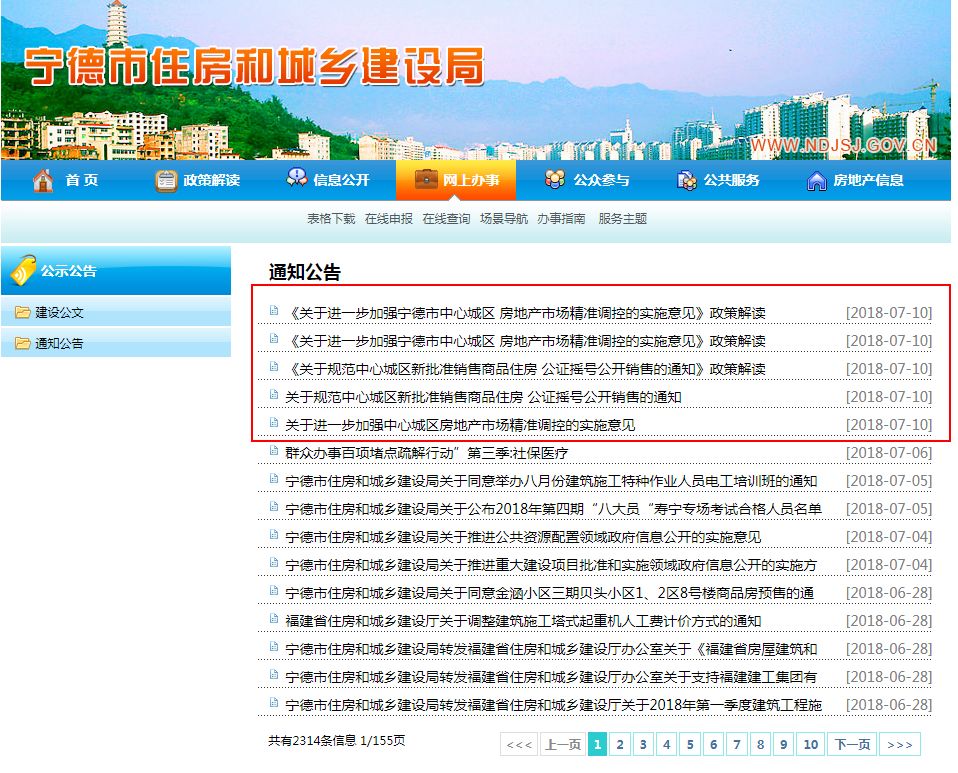This screenshot has width=958, height=773.
Task: Go to page 10 in pagination
Action: [x=811, y=744]
